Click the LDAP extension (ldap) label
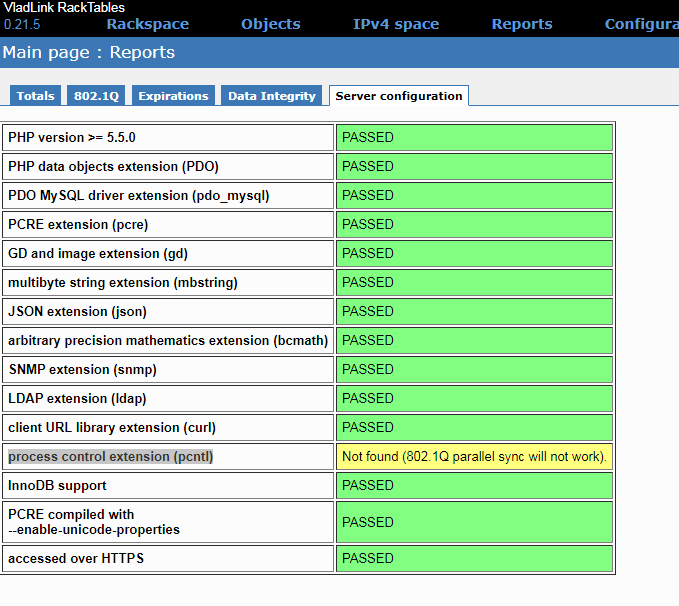This screenshot has width=679, height=606. click(x=77, y=399)
